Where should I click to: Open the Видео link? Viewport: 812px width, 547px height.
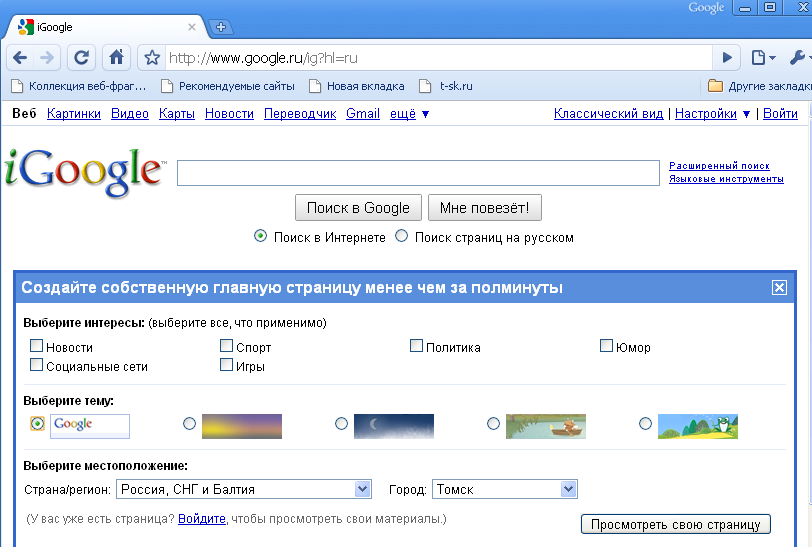point(130,113)
